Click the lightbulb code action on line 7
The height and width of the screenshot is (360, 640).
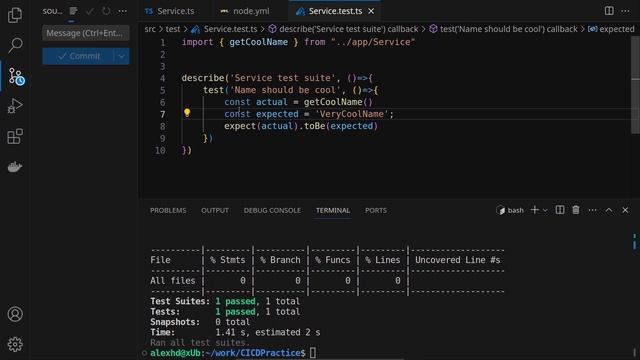[187, 113]
